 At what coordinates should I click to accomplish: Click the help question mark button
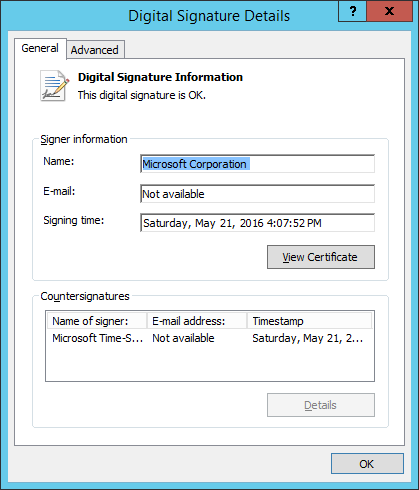tap(353, 11)
